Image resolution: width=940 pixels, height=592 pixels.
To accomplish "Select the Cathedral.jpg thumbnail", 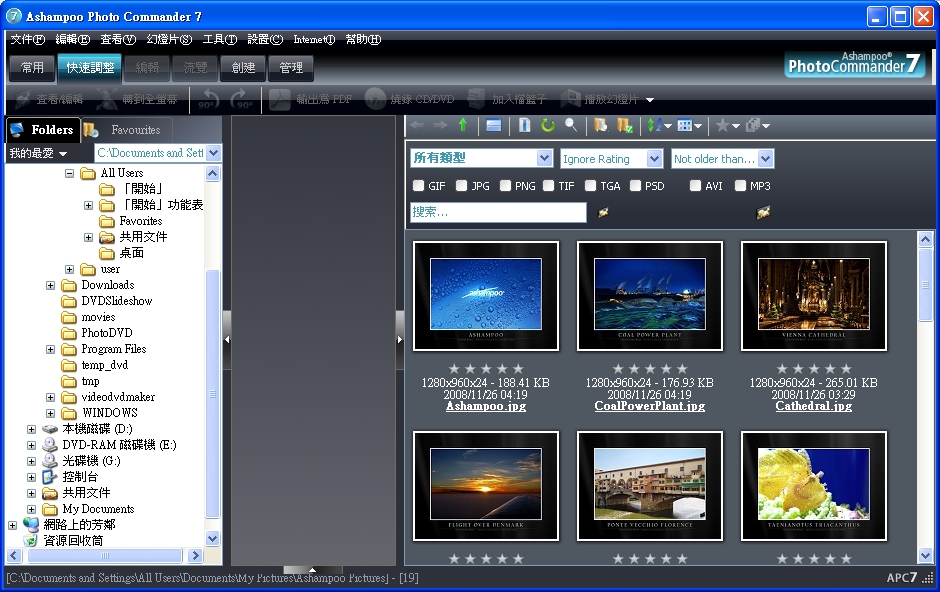I will [813, 296].
